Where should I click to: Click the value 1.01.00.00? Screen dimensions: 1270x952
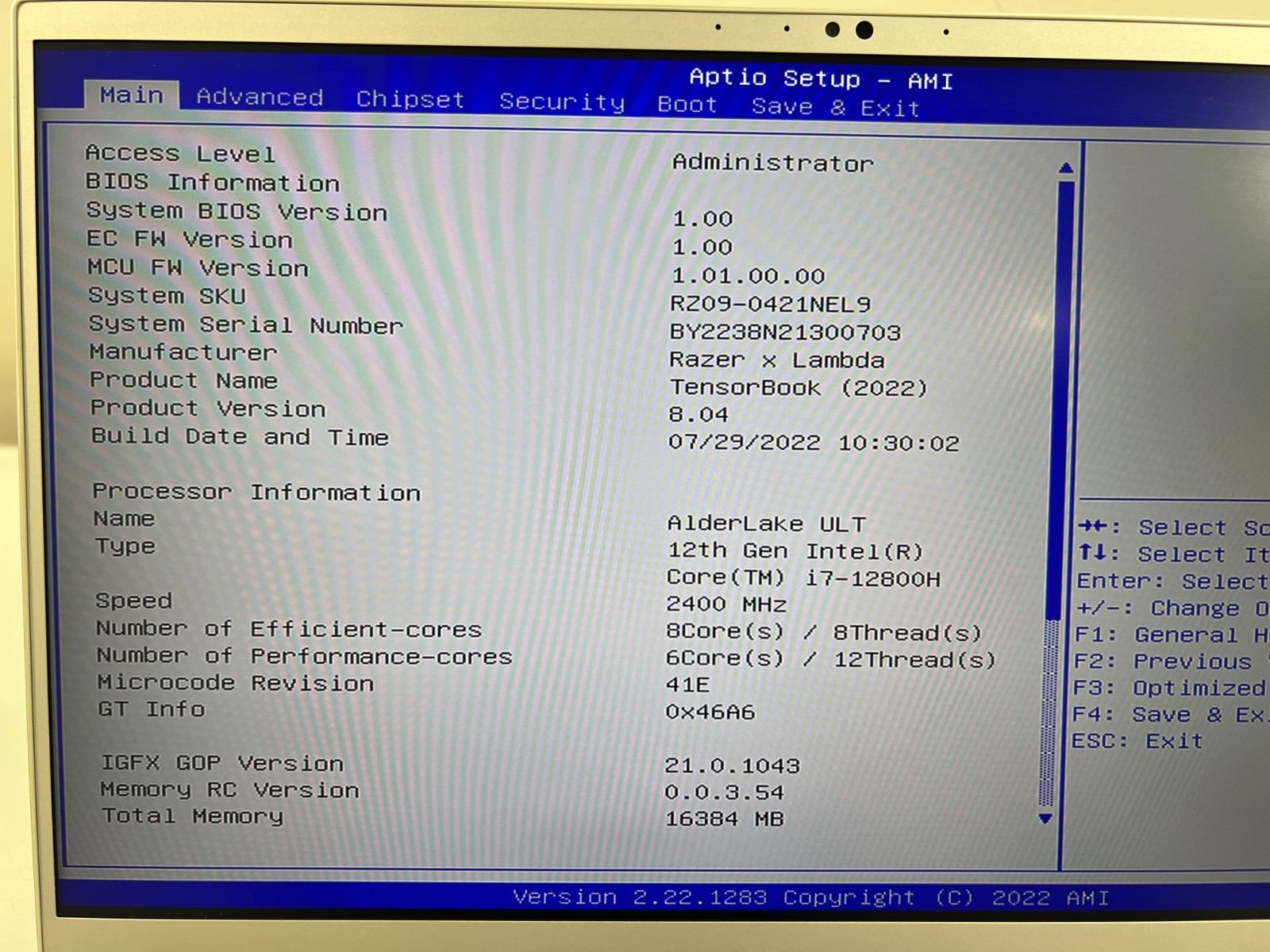point(749,276)
